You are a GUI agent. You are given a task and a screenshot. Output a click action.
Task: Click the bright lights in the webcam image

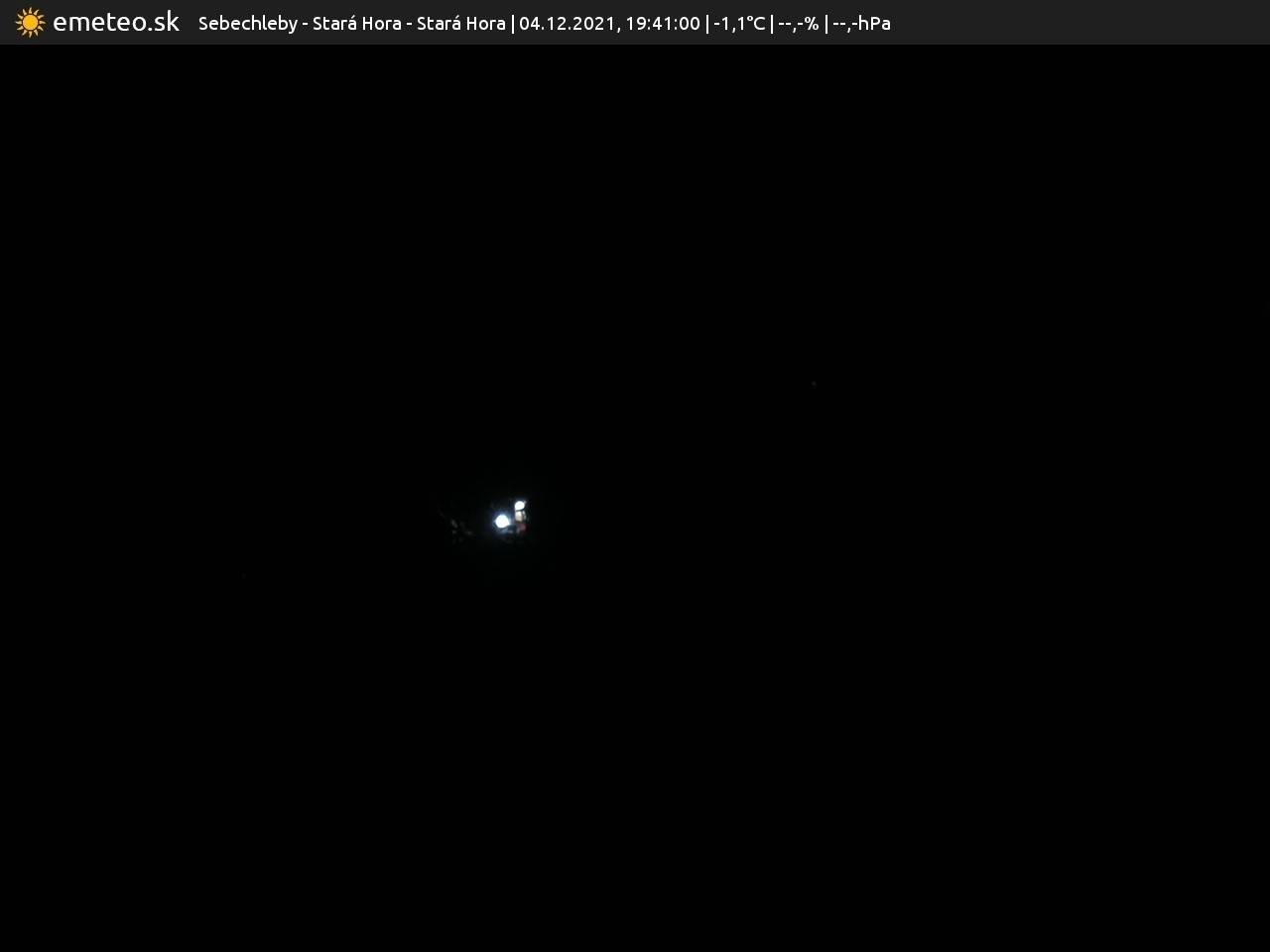pyautogui.click(x=510, y=517)
